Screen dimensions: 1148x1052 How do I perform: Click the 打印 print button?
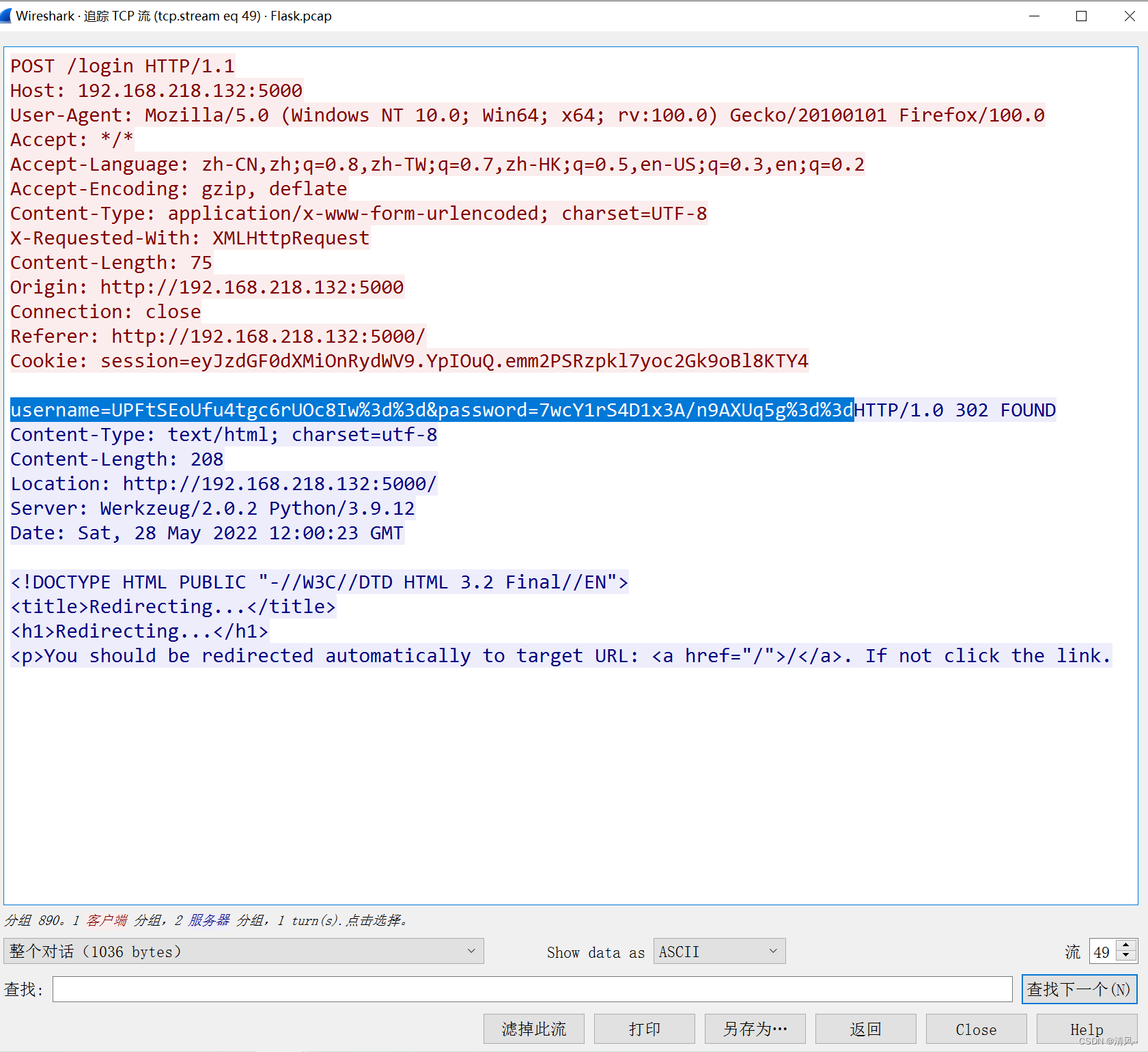(645, 1029)
